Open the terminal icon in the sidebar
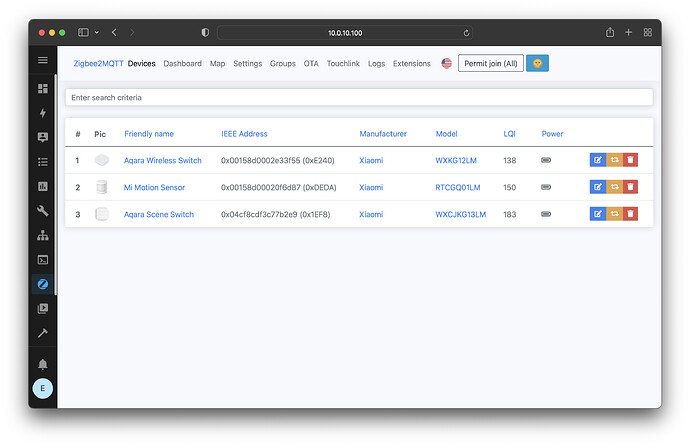Viewport: 690px width, 446px height. tap(43, 260)
